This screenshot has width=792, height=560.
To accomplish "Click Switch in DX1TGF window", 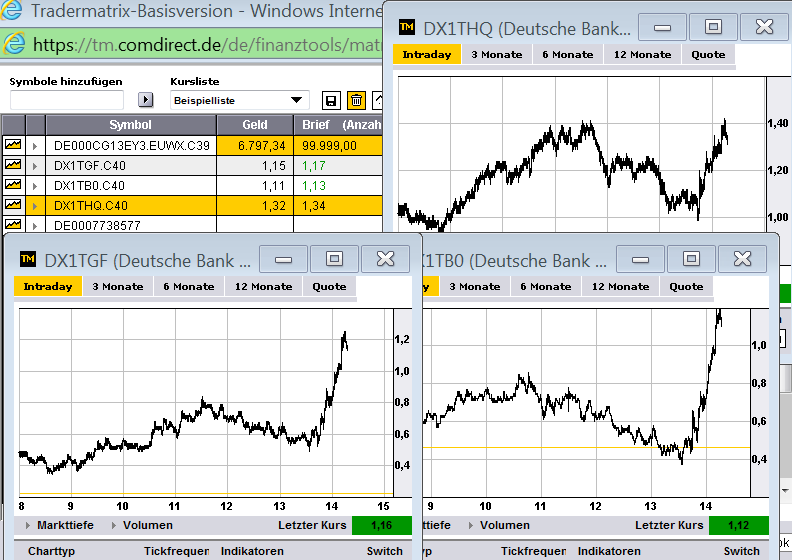I will (x=385, y=551).
